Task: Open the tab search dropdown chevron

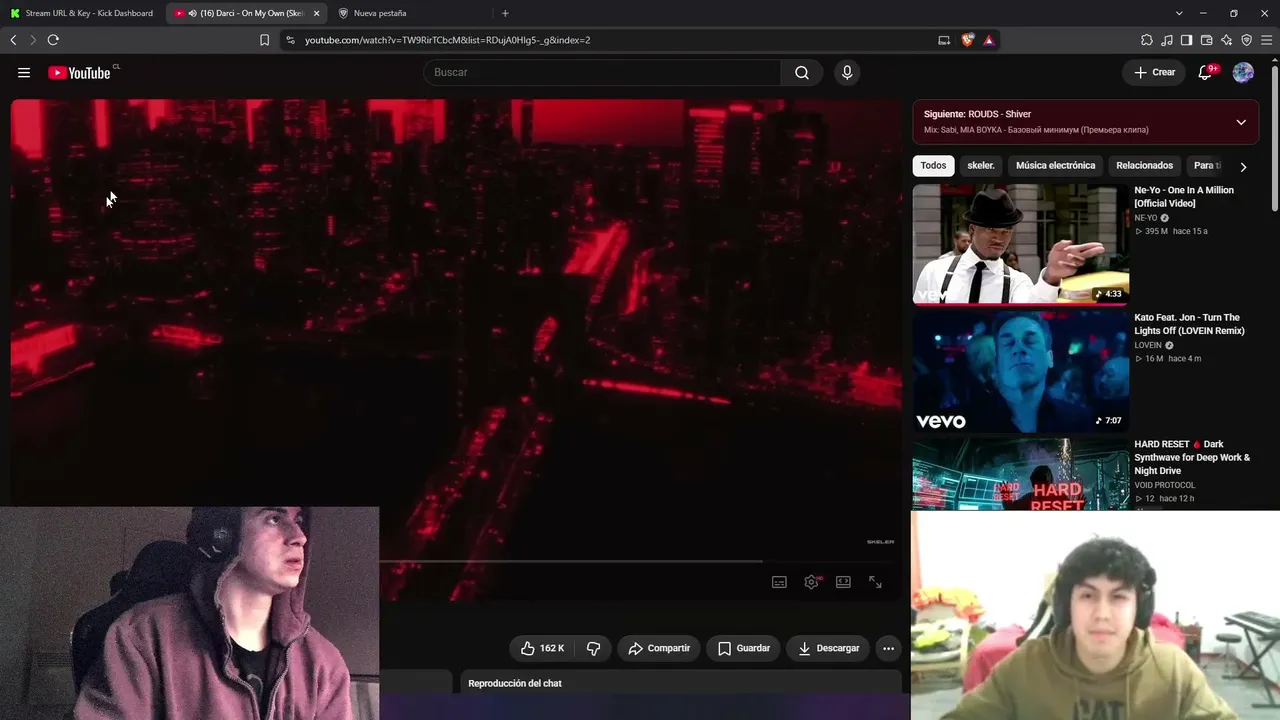Action: coord(1179,13)
